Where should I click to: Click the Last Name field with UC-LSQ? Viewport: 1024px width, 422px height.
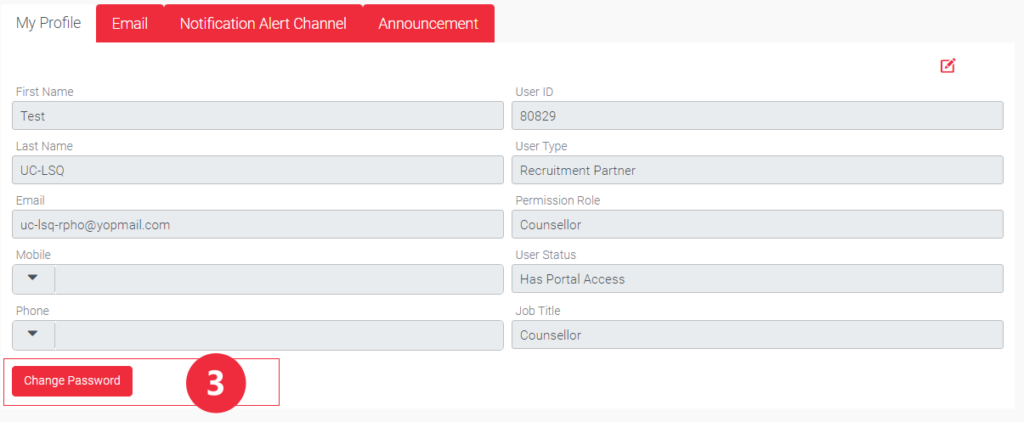(257, 170)
